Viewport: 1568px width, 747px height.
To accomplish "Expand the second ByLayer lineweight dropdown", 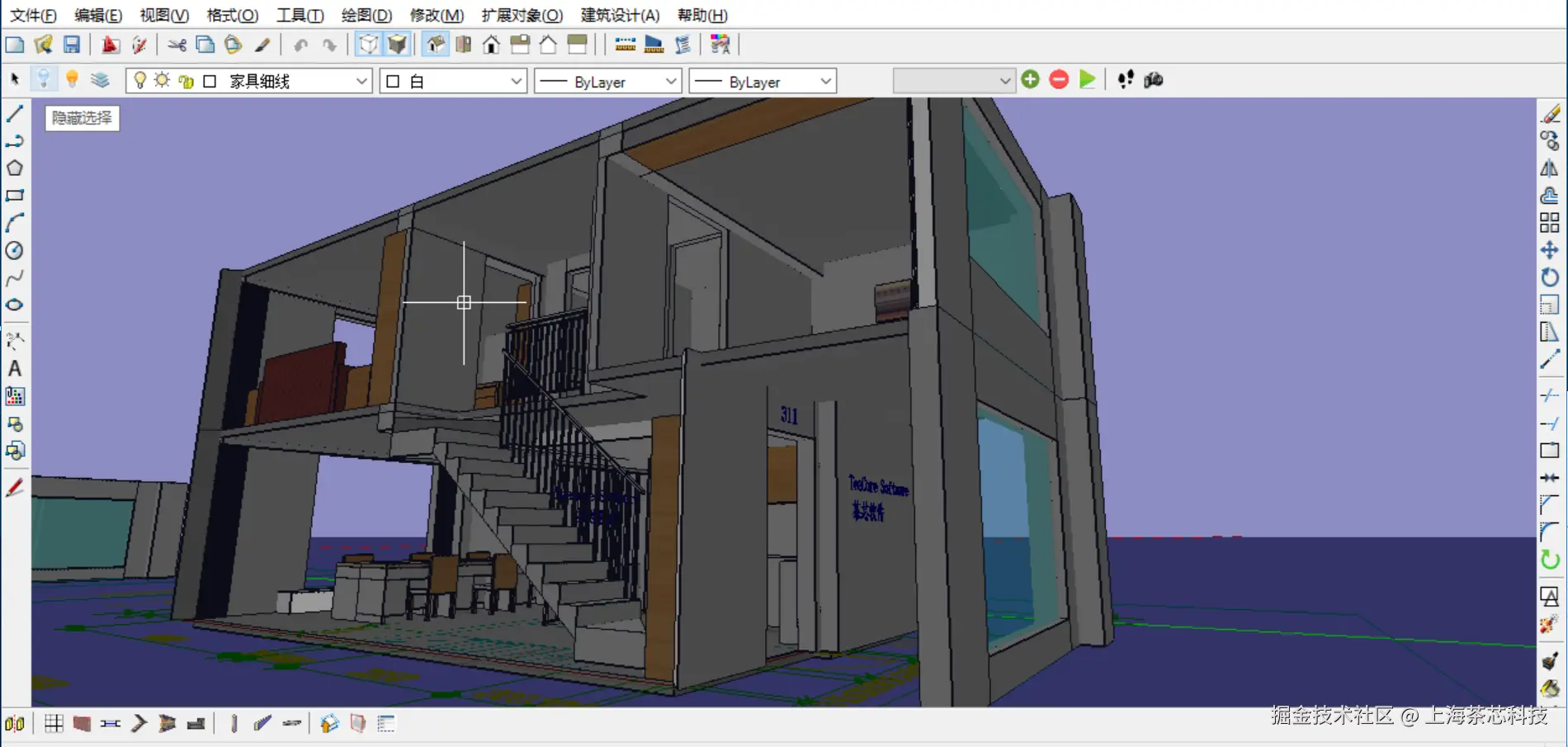I will 825,81.
